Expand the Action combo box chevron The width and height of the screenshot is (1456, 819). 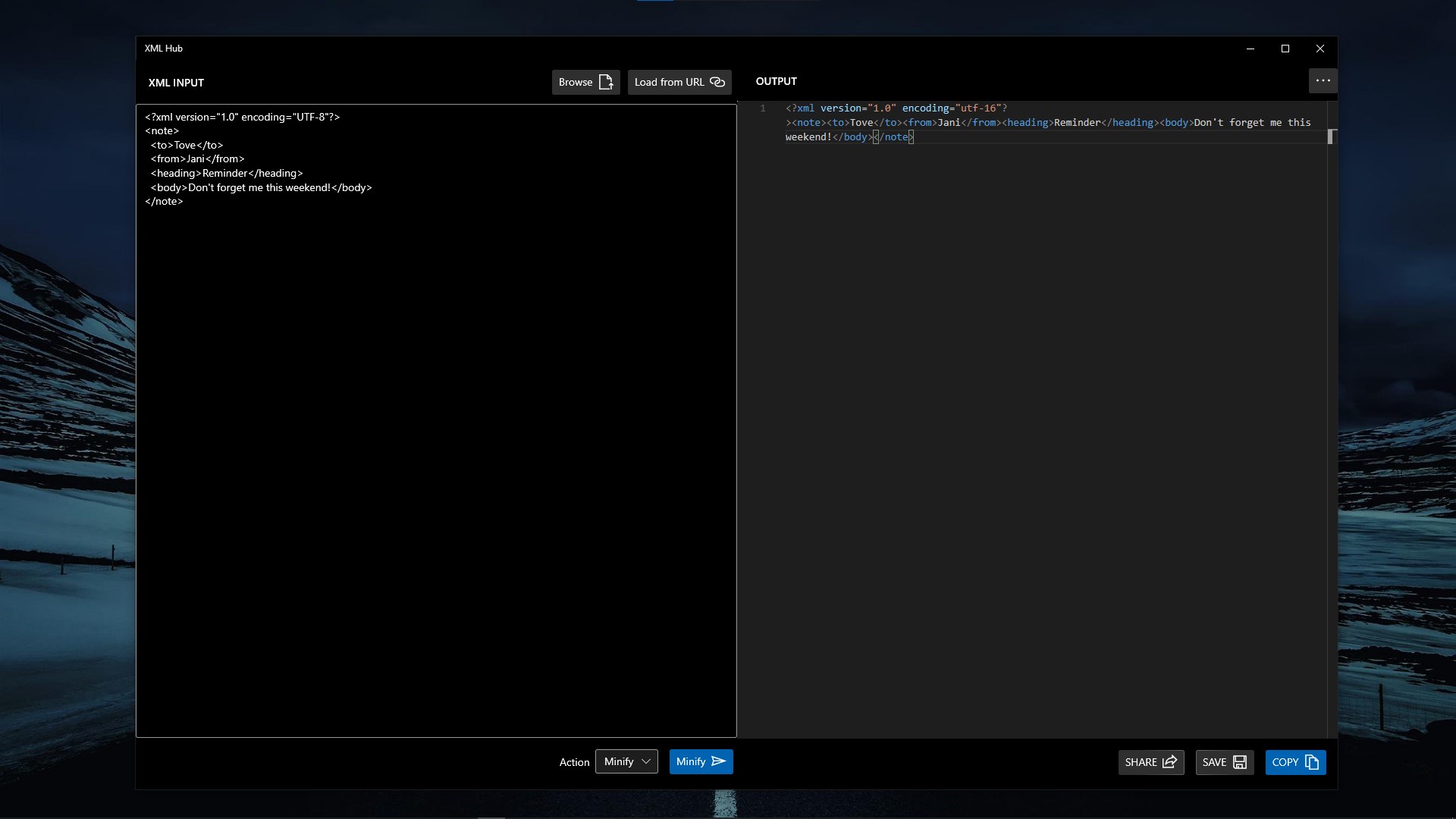click(646, 761)
